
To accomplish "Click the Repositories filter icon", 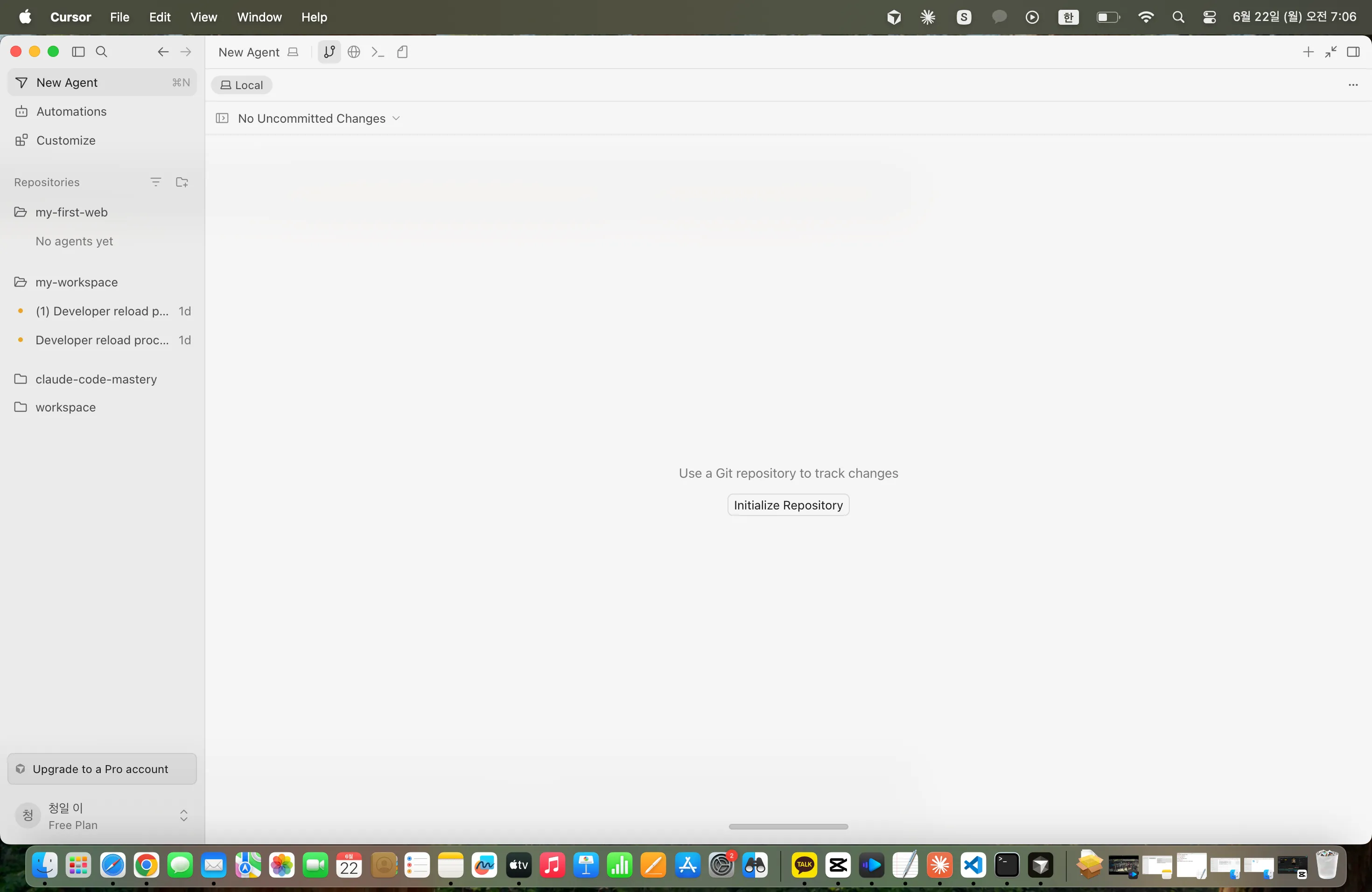I will click(x=156, y=182).
